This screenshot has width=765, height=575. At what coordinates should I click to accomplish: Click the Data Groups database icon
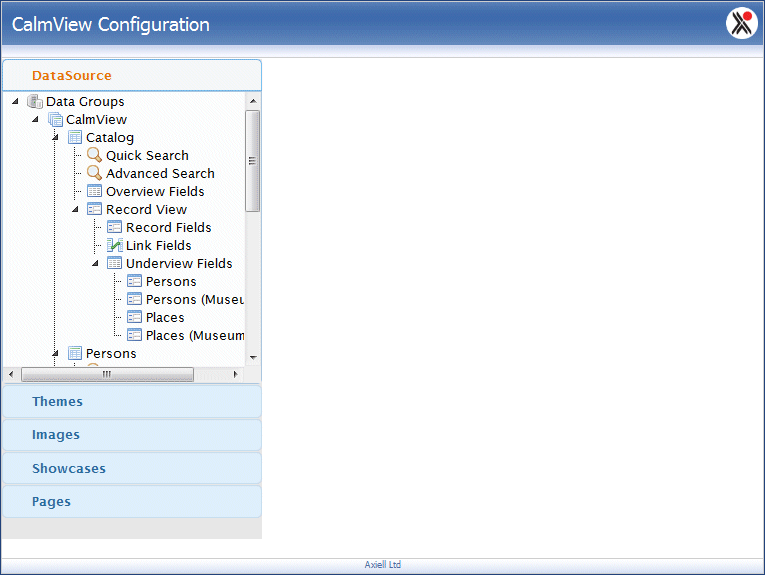click(x=35, y=101)
